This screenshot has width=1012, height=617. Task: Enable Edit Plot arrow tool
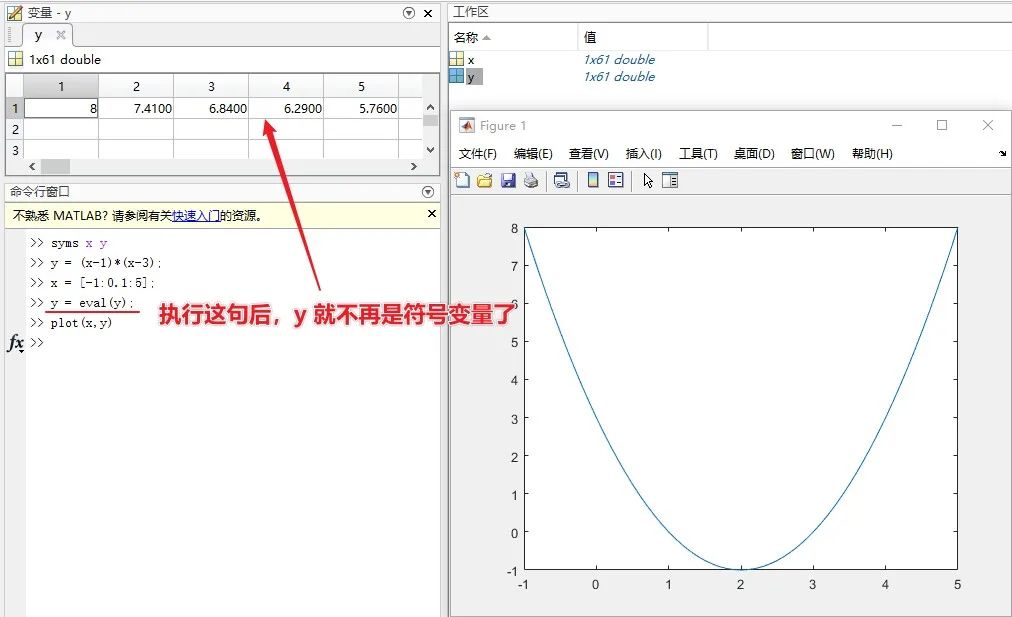(648, 180)
